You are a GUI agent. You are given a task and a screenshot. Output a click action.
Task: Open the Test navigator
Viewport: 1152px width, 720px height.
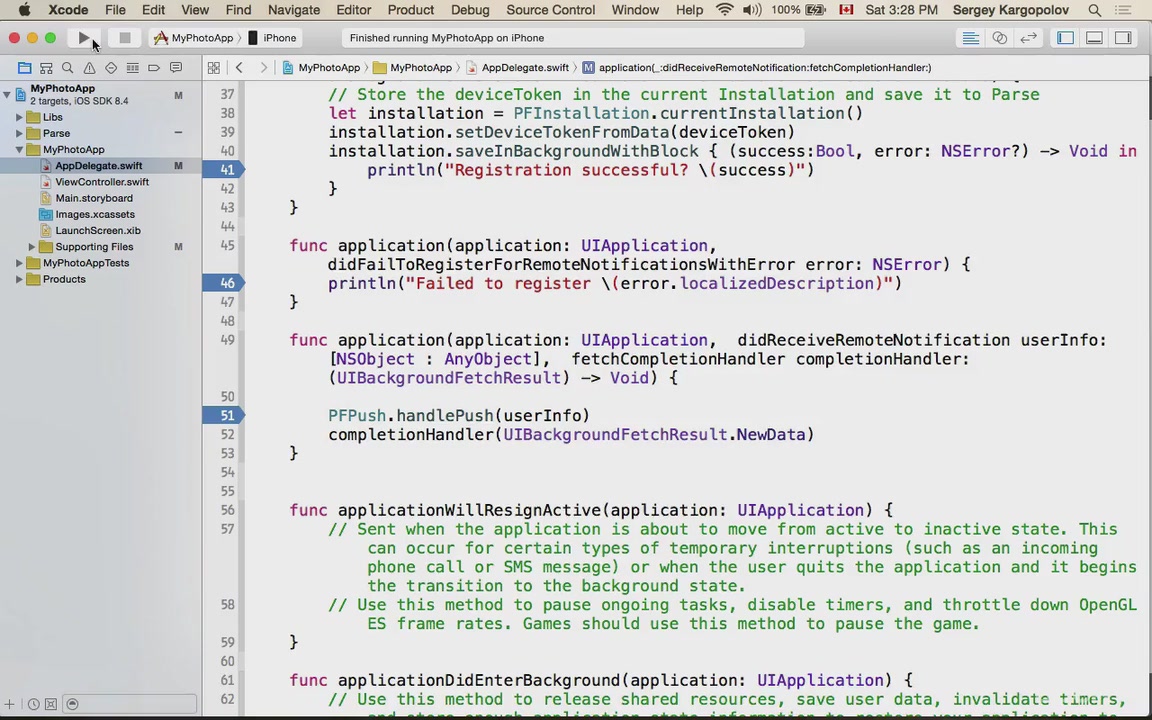coord(111,68)
